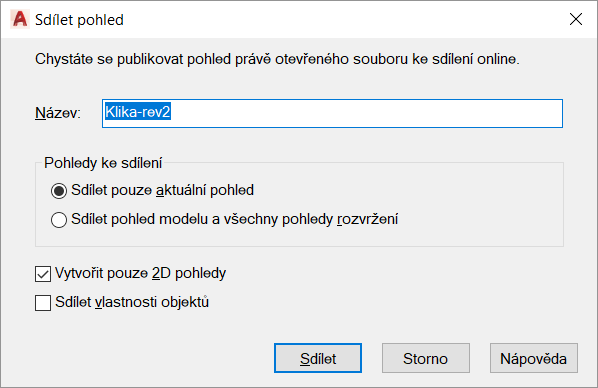The width and height of the screenshot is (598, 388).
Task: Click the AutoCAD logo in title bar
Action: 19,19
